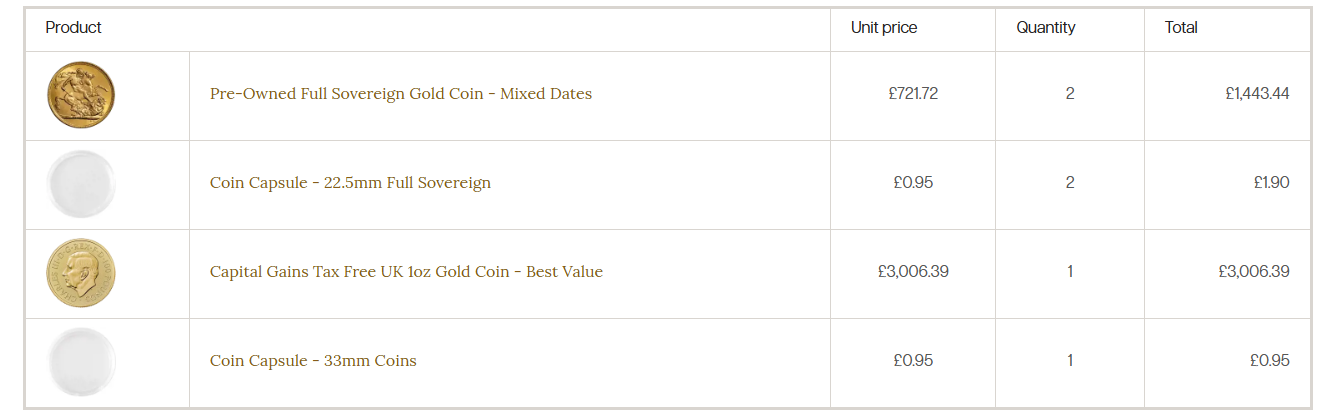Click the Total column header
Image resolution: width=1321 pixels, height=415 pixels.
pos(1181,28)
